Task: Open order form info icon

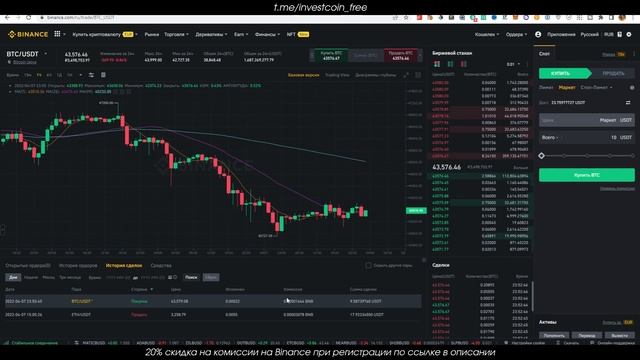Action: point(632,87)
